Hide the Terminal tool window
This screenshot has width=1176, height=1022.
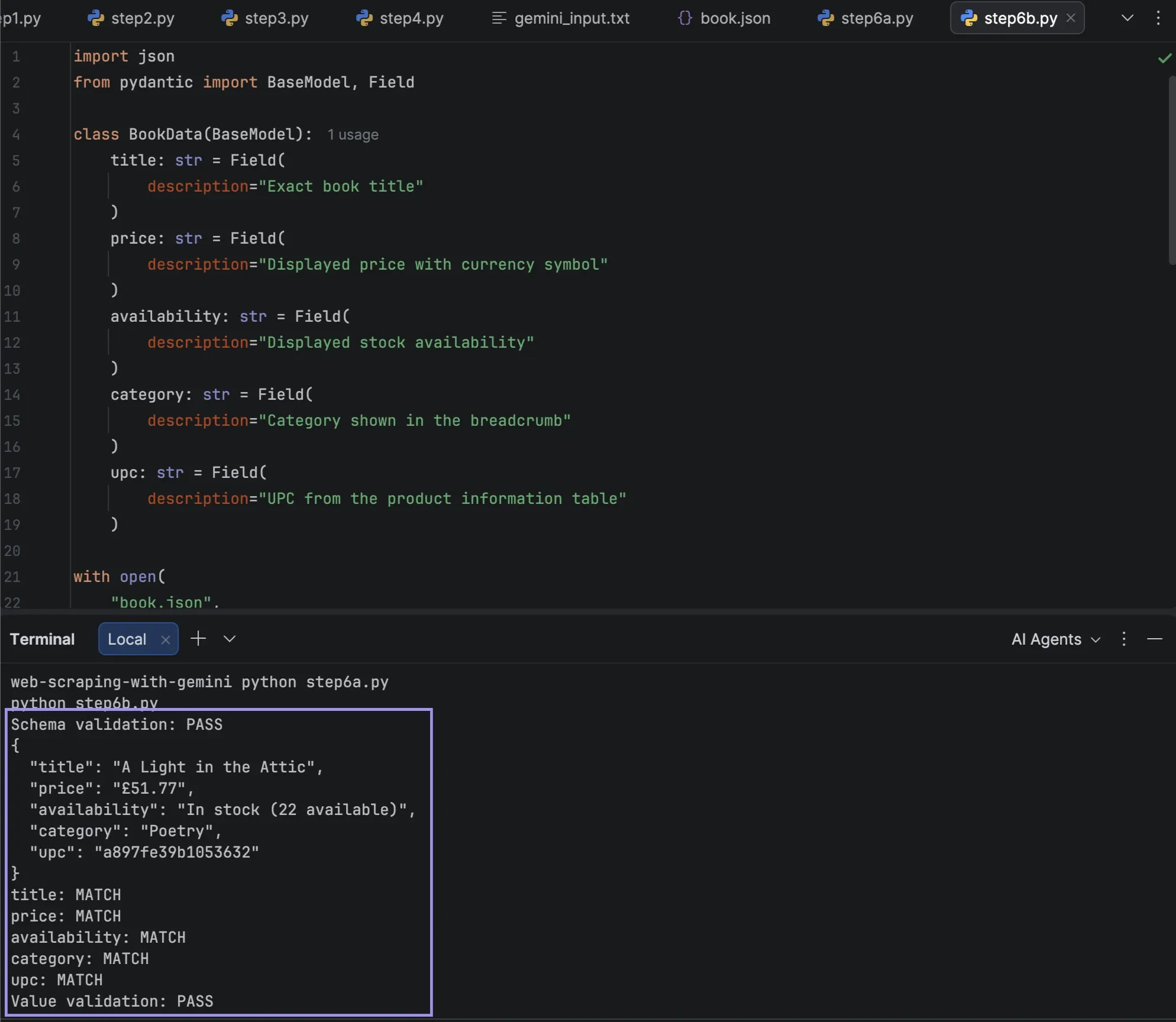(x=1155, y=639)
